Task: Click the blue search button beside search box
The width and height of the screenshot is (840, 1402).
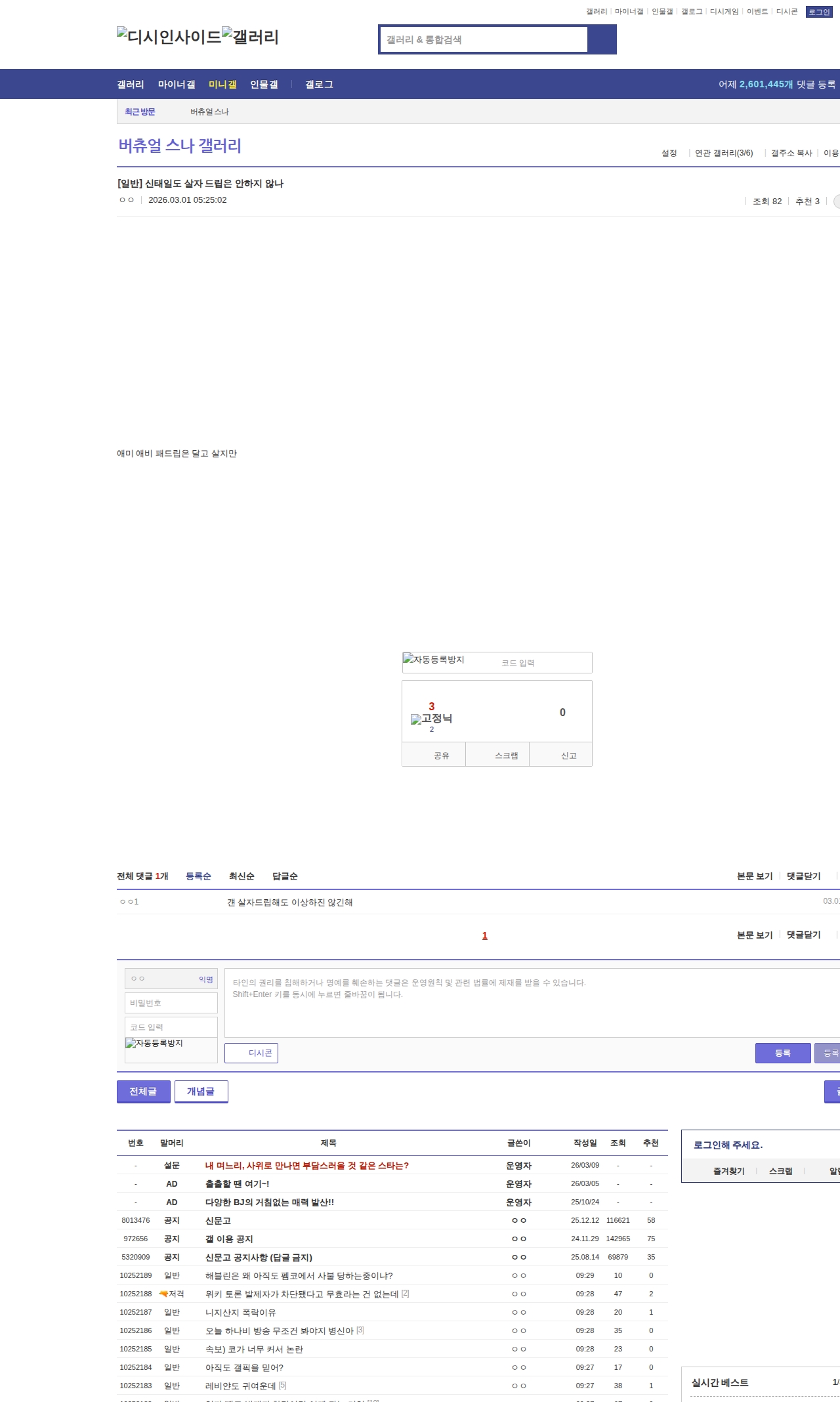Action: 602,39
